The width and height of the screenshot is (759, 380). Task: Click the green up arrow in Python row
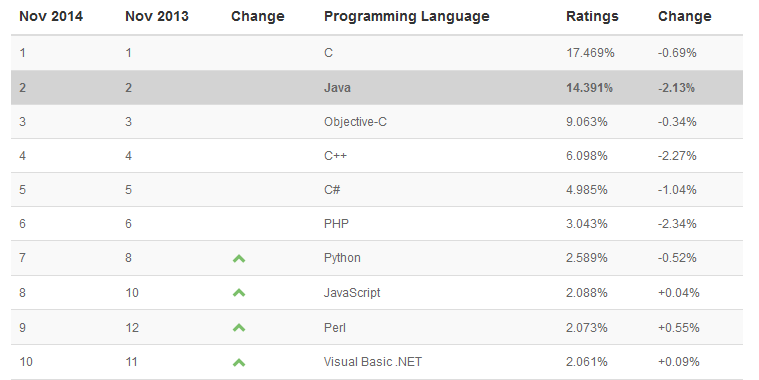pos(239,259)
